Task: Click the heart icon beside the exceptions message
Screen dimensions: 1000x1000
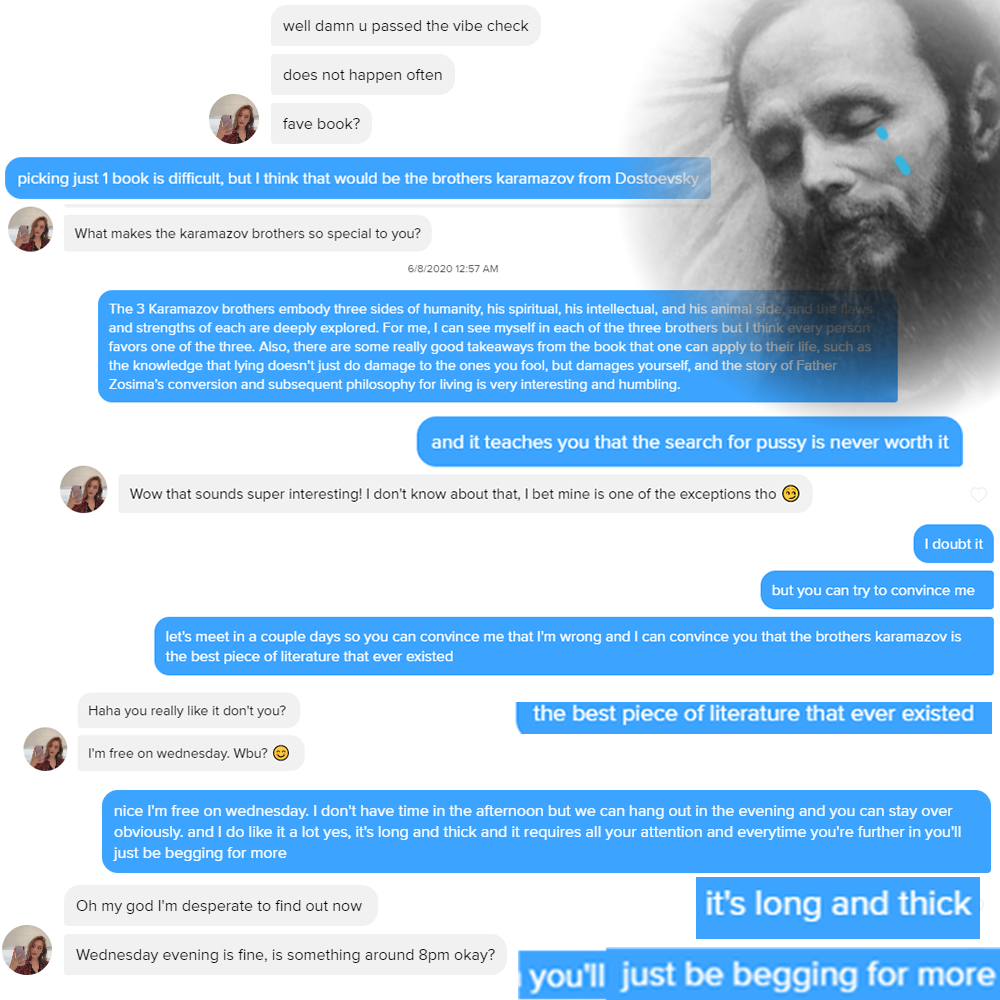Action: 978,495
